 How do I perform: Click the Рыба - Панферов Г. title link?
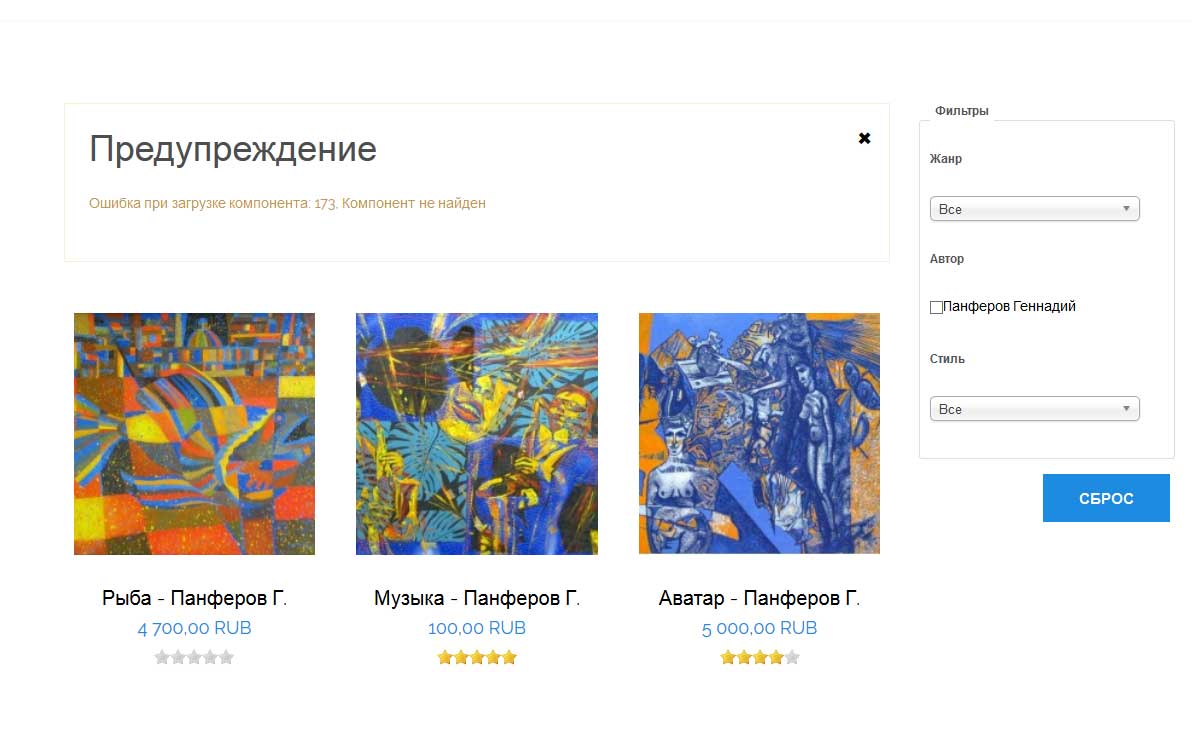[x=195, y=598]
